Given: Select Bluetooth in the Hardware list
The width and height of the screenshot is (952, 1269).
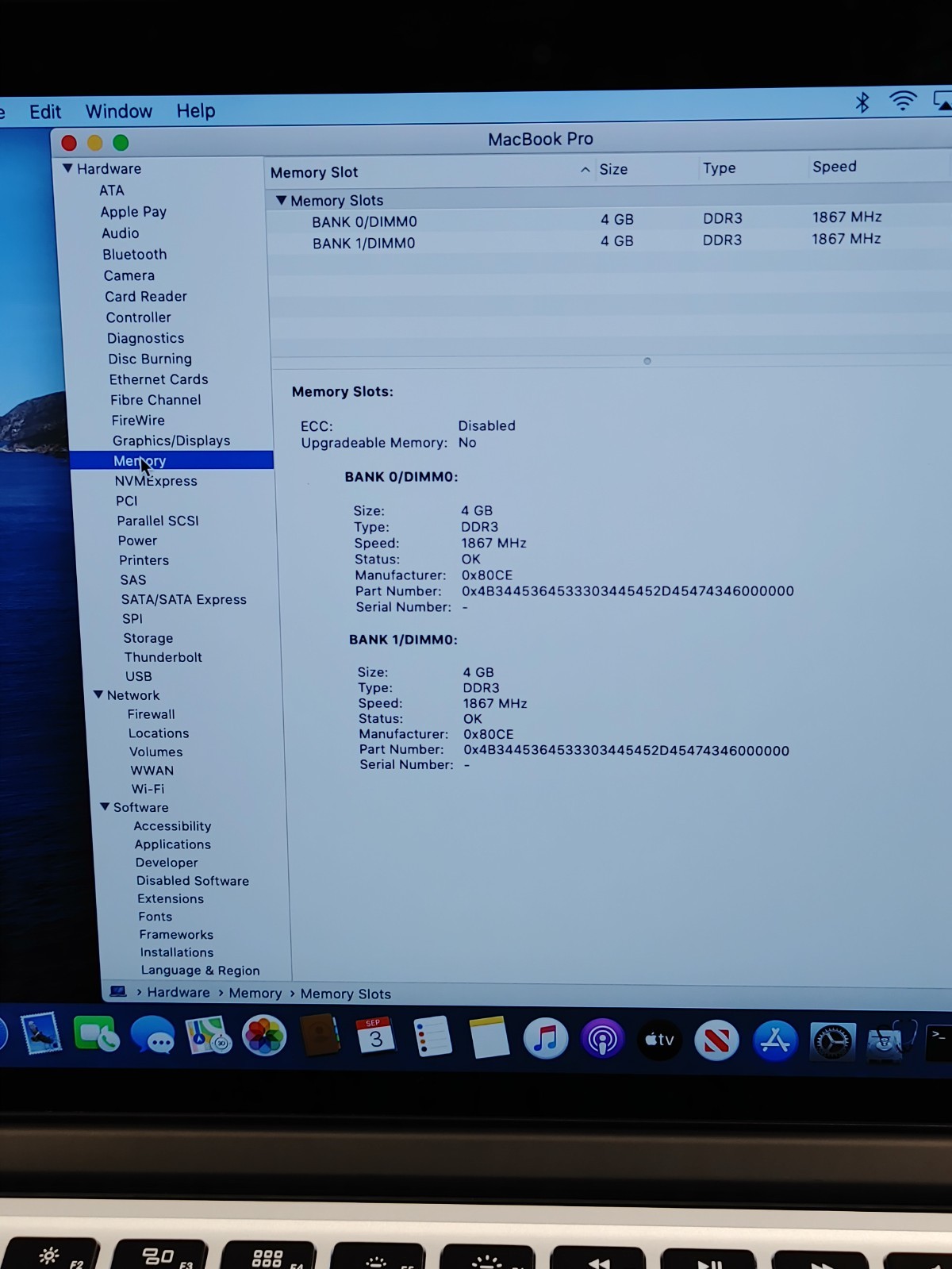Looking at the screenshot, I should tap(135, 255).
